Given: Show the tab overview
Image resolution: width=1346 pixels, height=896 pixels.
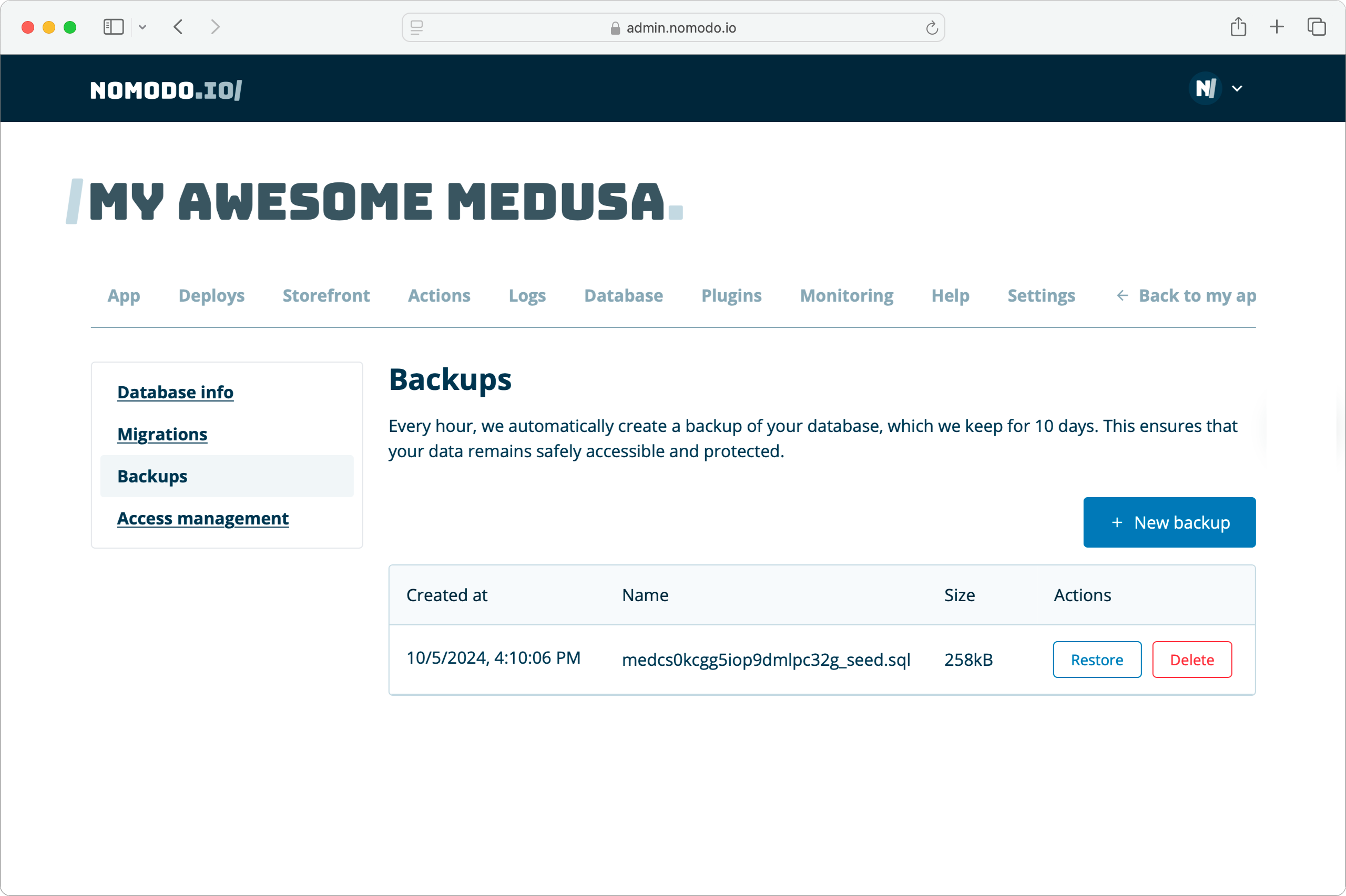Looking at the screenshot, I should coord(1316,26).
